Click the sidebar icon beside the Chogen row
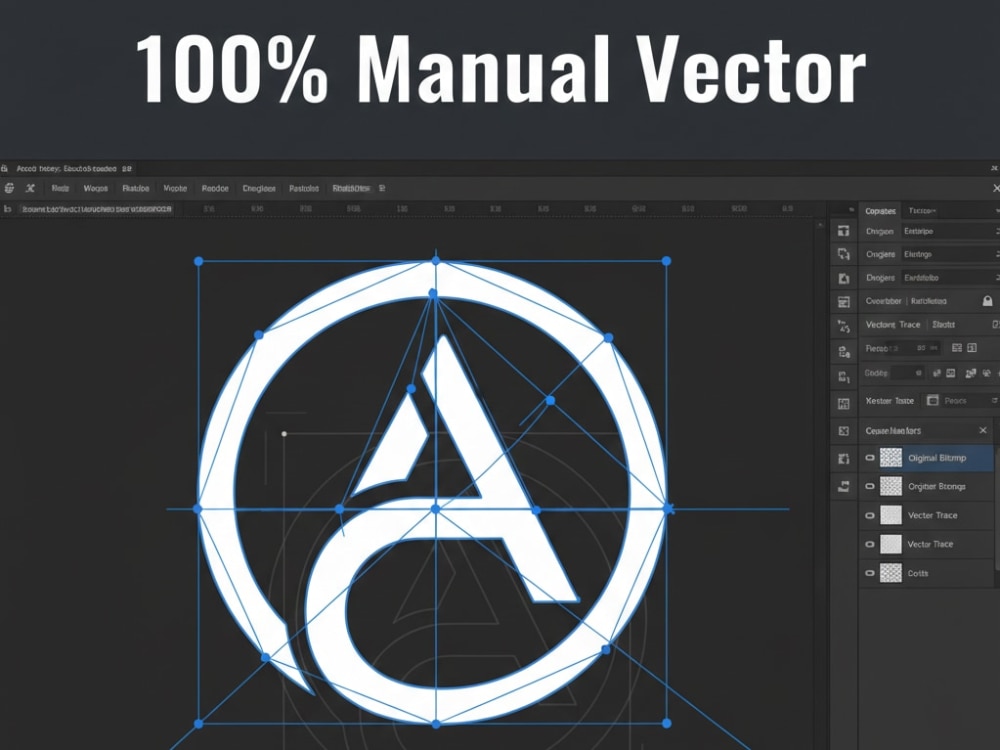The height and width of the screenshot is (750, 1000). (844, 231)
